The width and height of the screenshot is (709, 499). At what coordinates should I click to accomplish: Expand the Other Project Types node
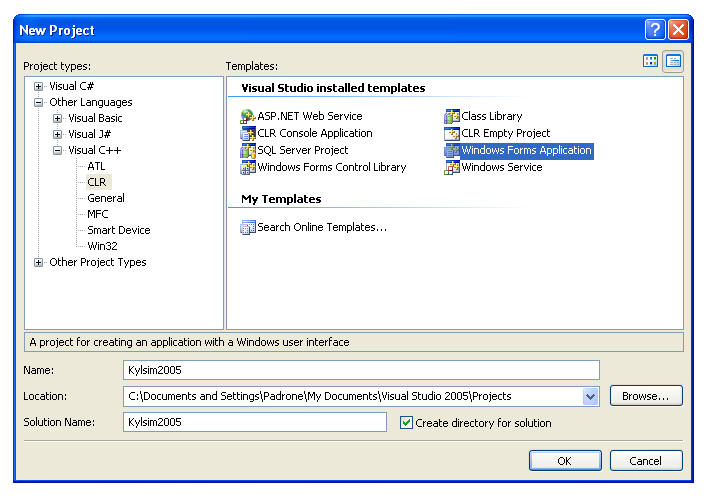click(x=39, y=263)
